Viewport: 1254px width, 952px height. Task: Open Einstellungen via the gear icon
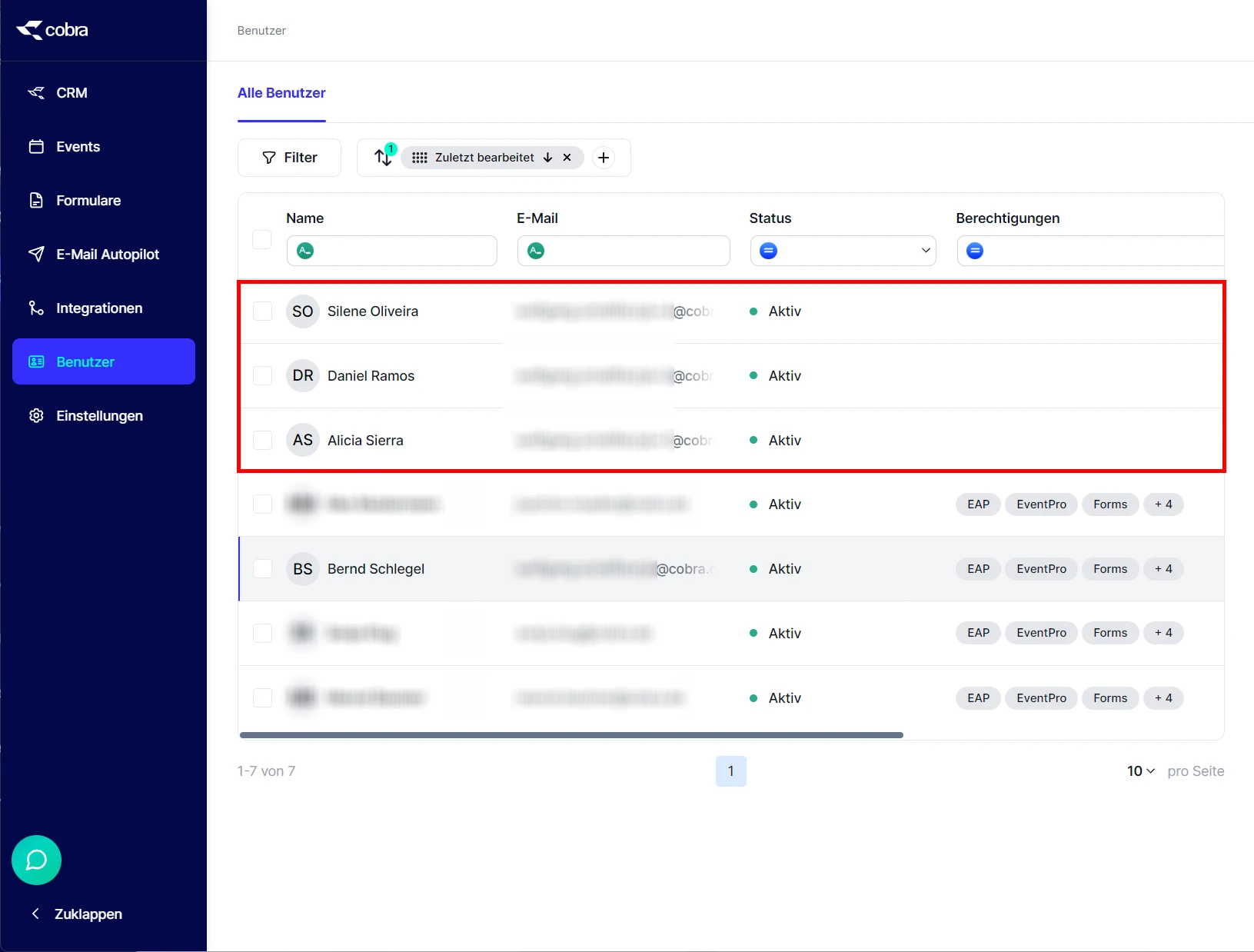click(x=36, y=415)
